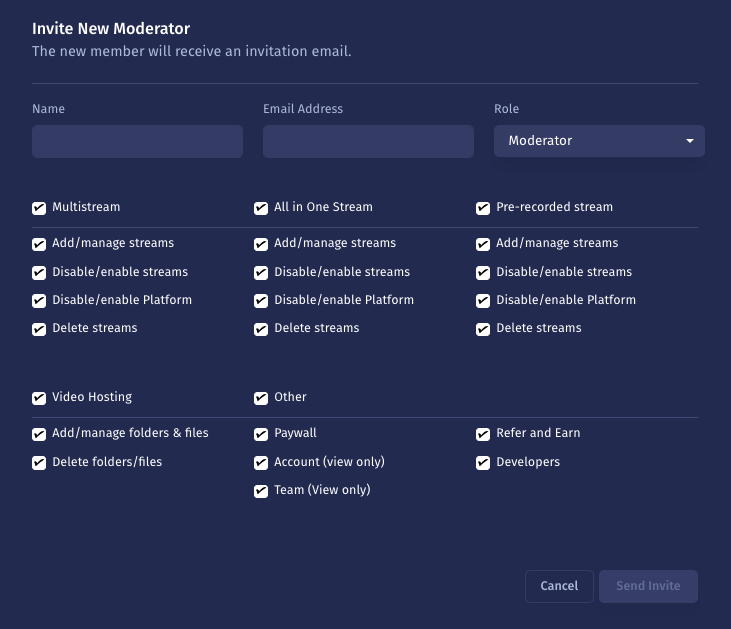Uncheck the Paywall permission
Image resolution: width=731 pixels, height=629 pixels.
point(262,434)
